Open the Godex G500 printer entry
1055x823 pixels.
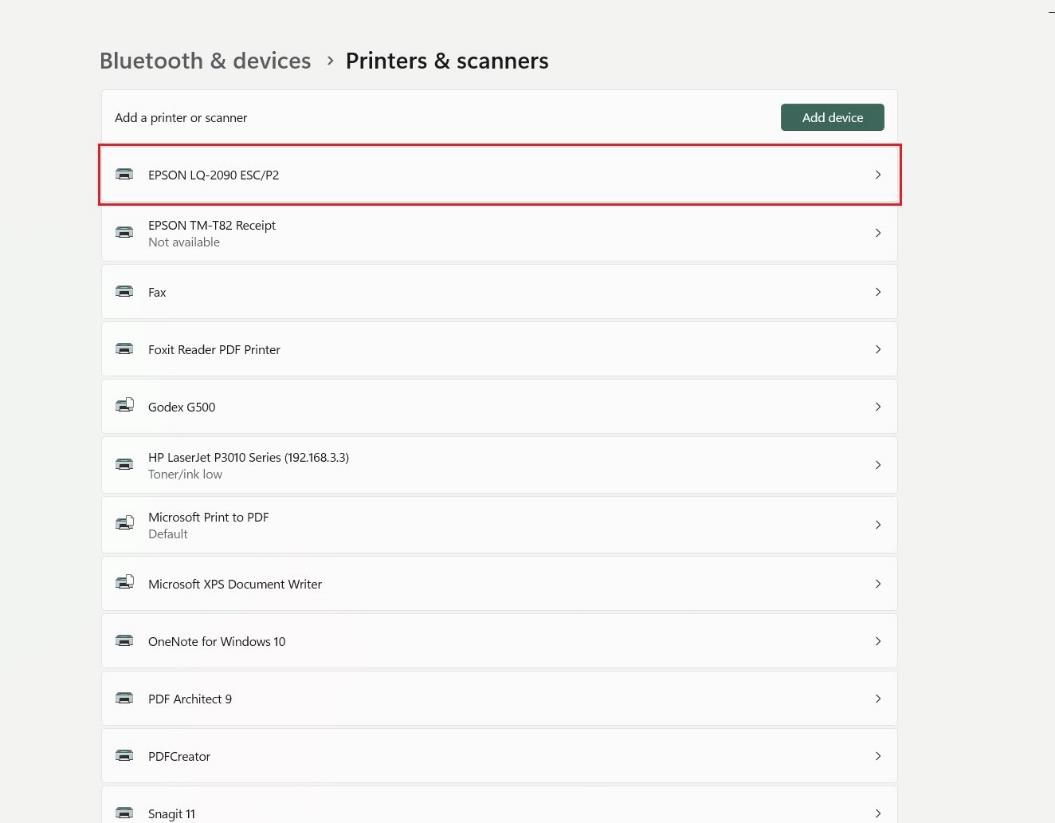181,407
